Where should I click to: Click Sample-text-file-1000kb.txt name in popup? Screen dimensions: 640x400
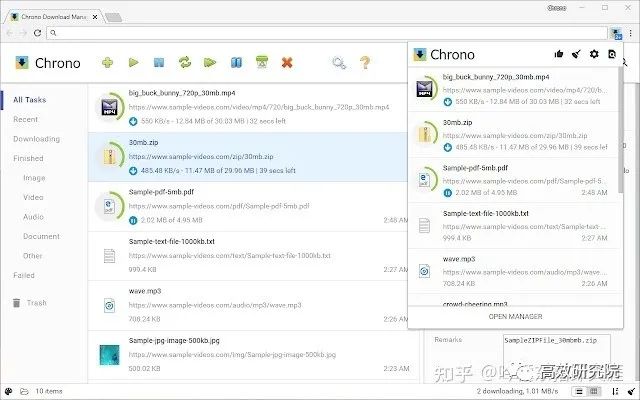pyautogui.click(x=486, y=213)
